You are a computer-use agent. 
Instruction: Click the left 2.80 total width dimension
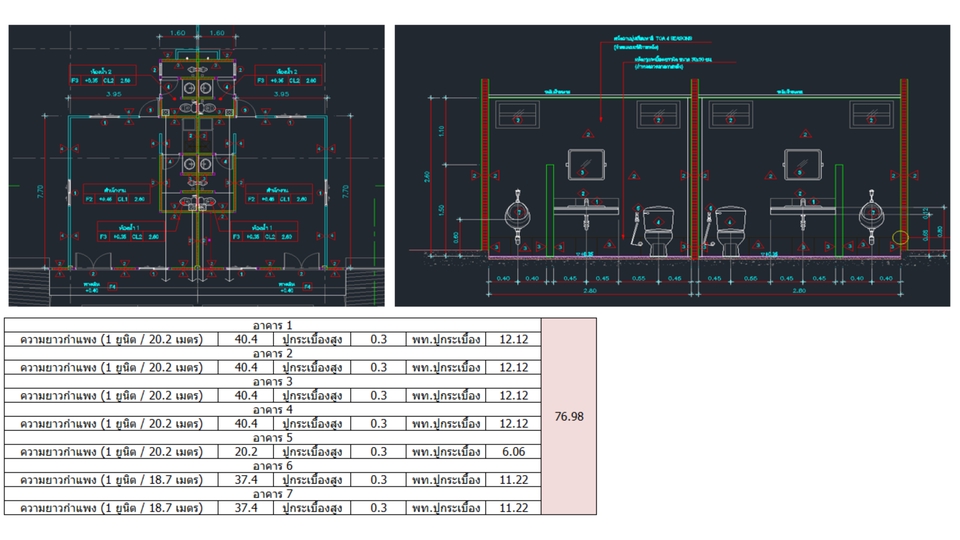pyautogui.click(x=588, y=291)
